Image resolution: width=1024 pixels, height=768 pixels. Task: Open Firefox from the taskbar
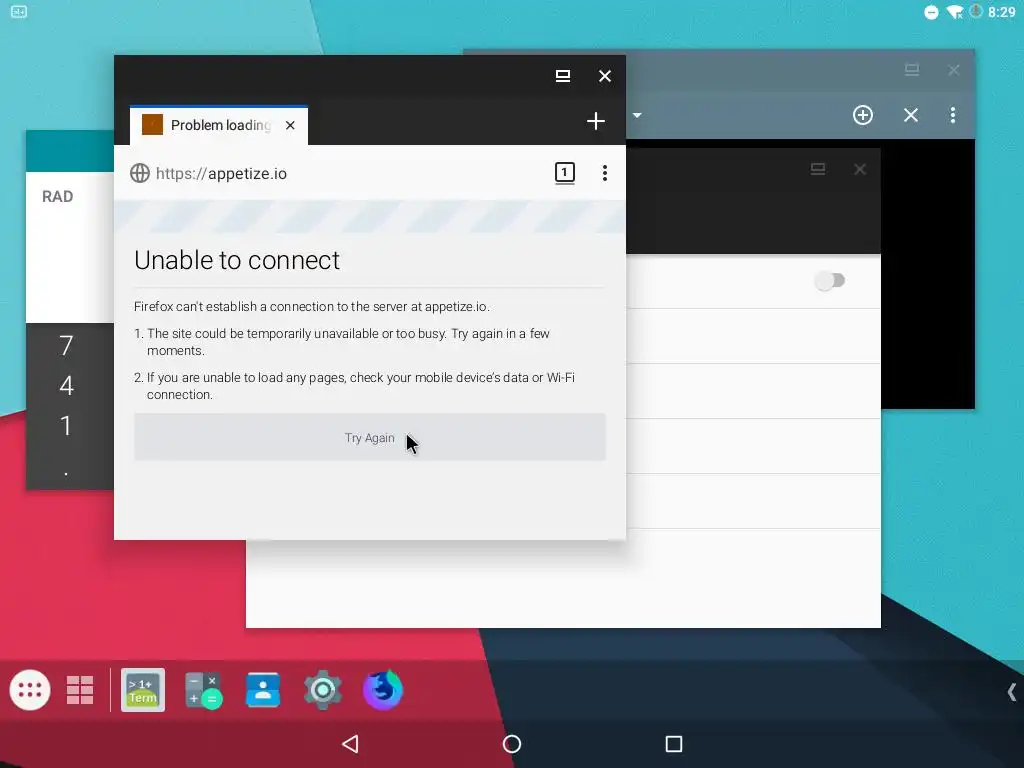(x=383, y=690)
